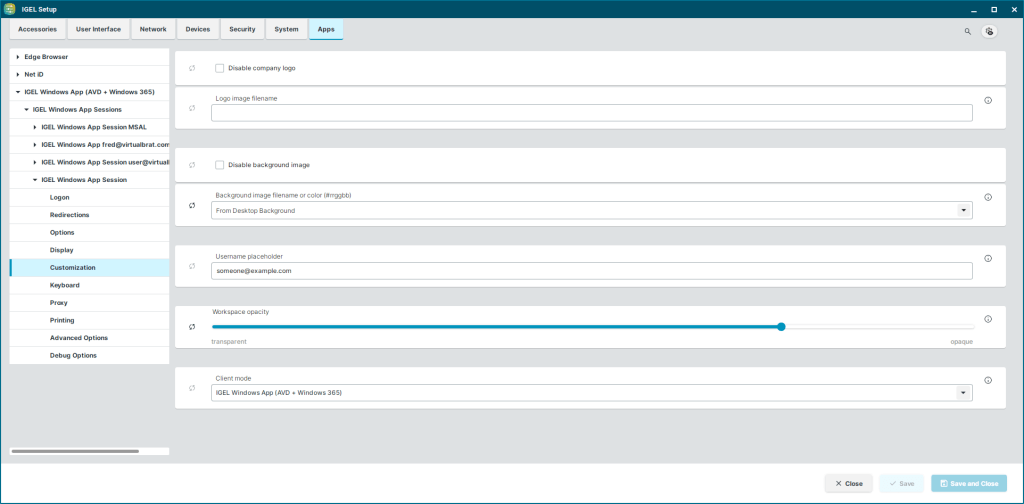Switch to the Security tab
The width and height of the screenshot is (1024, 504).
pyautogui.click(x=242, y=30)
